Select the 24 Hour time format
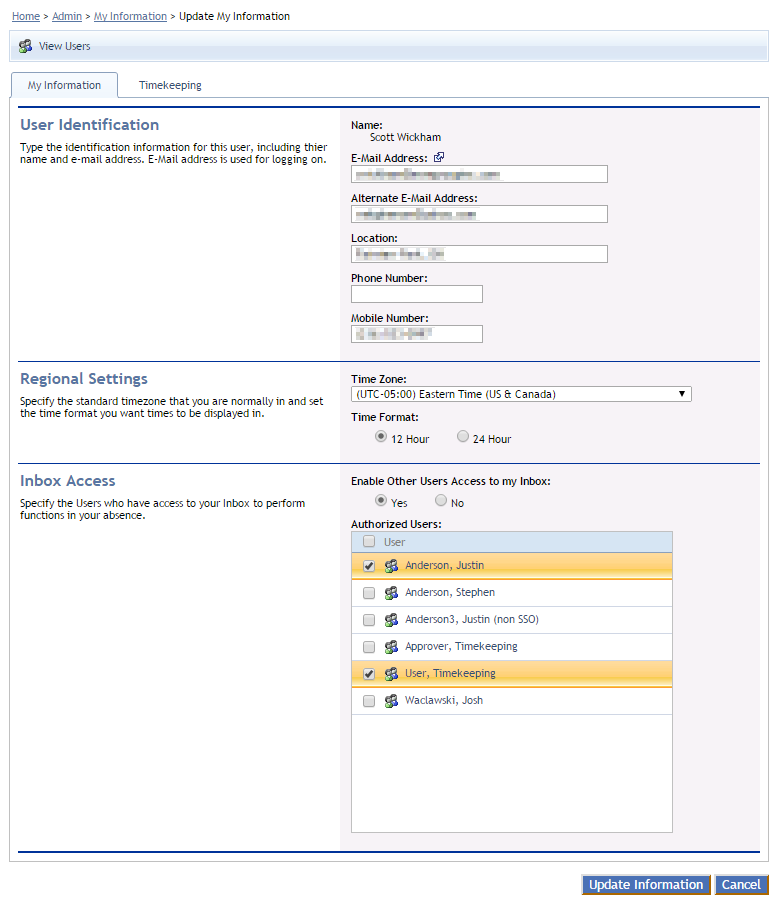Image resolution: width=779 pixels, height=906 pixels. (462, 437)
